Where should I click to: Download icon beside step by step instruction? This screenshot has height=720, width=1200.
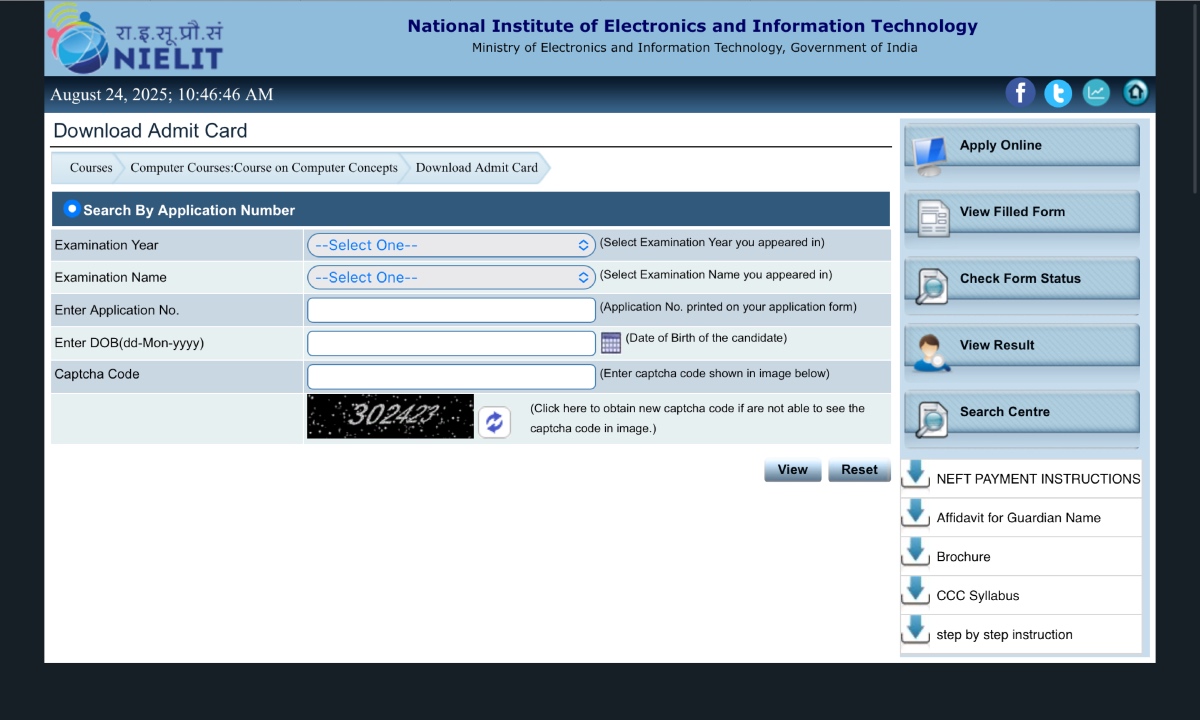915,630
